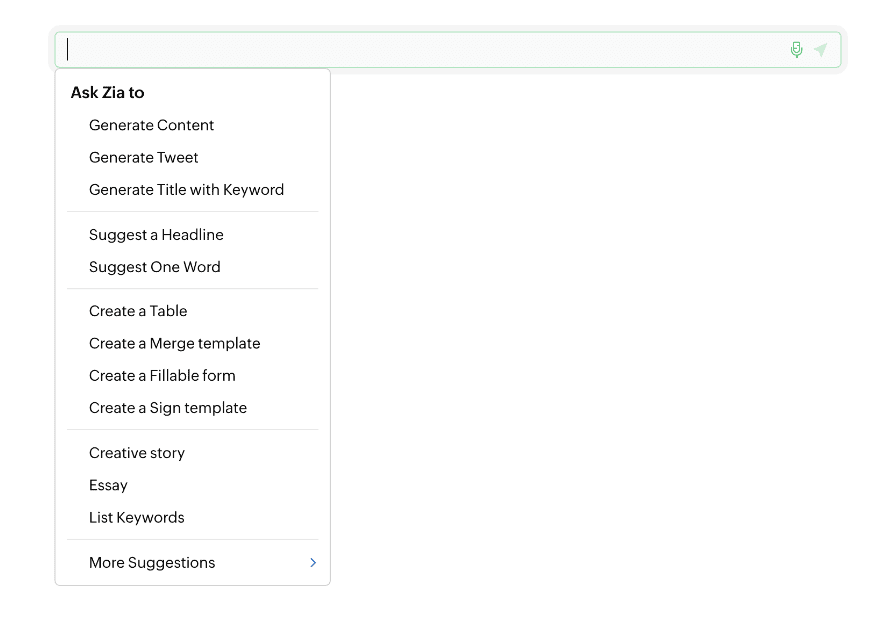Select the Essay suggestion

point(108,485)
